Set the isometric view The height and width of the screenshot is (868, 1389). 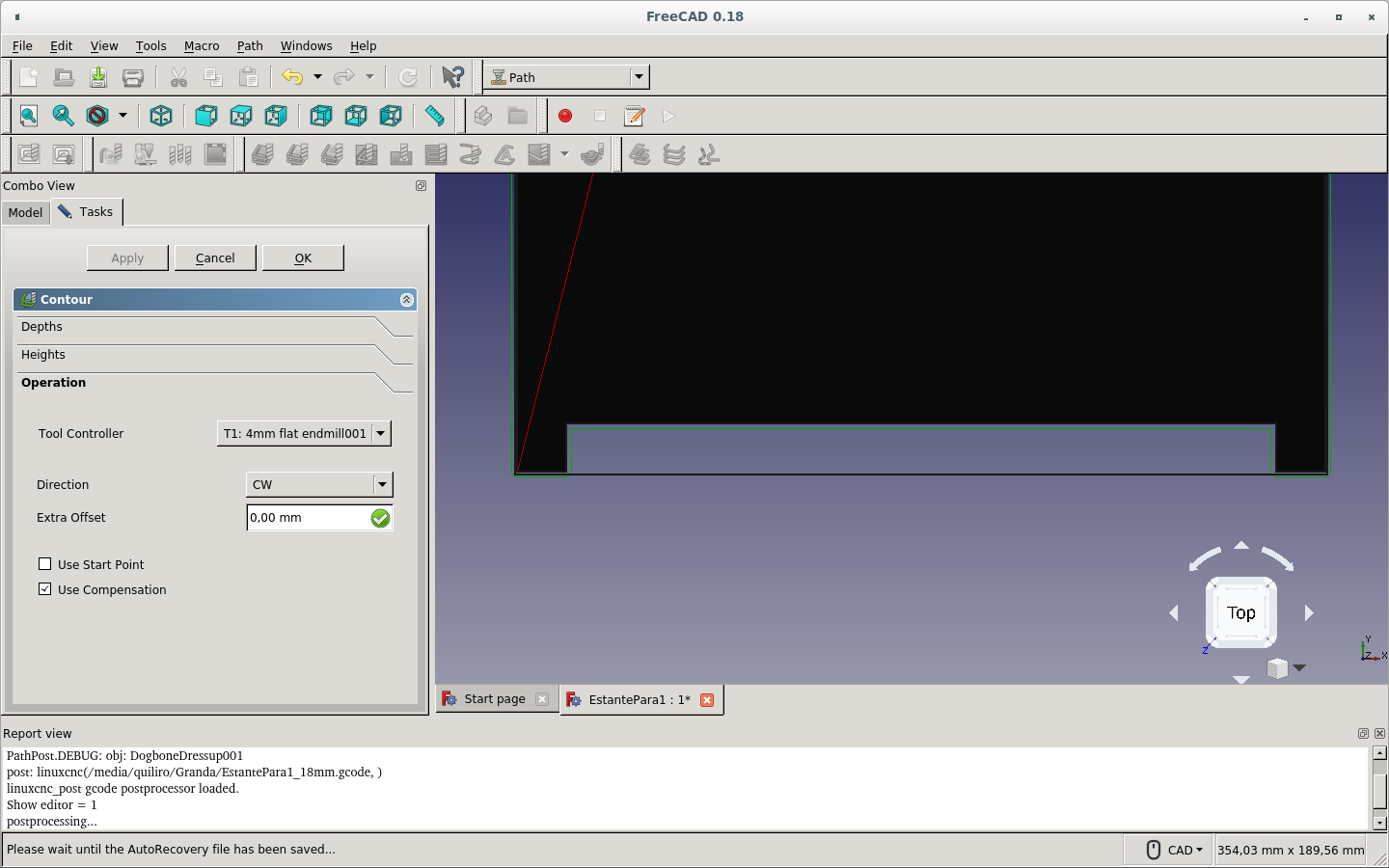pyautogui.click(x=161, y=116)
